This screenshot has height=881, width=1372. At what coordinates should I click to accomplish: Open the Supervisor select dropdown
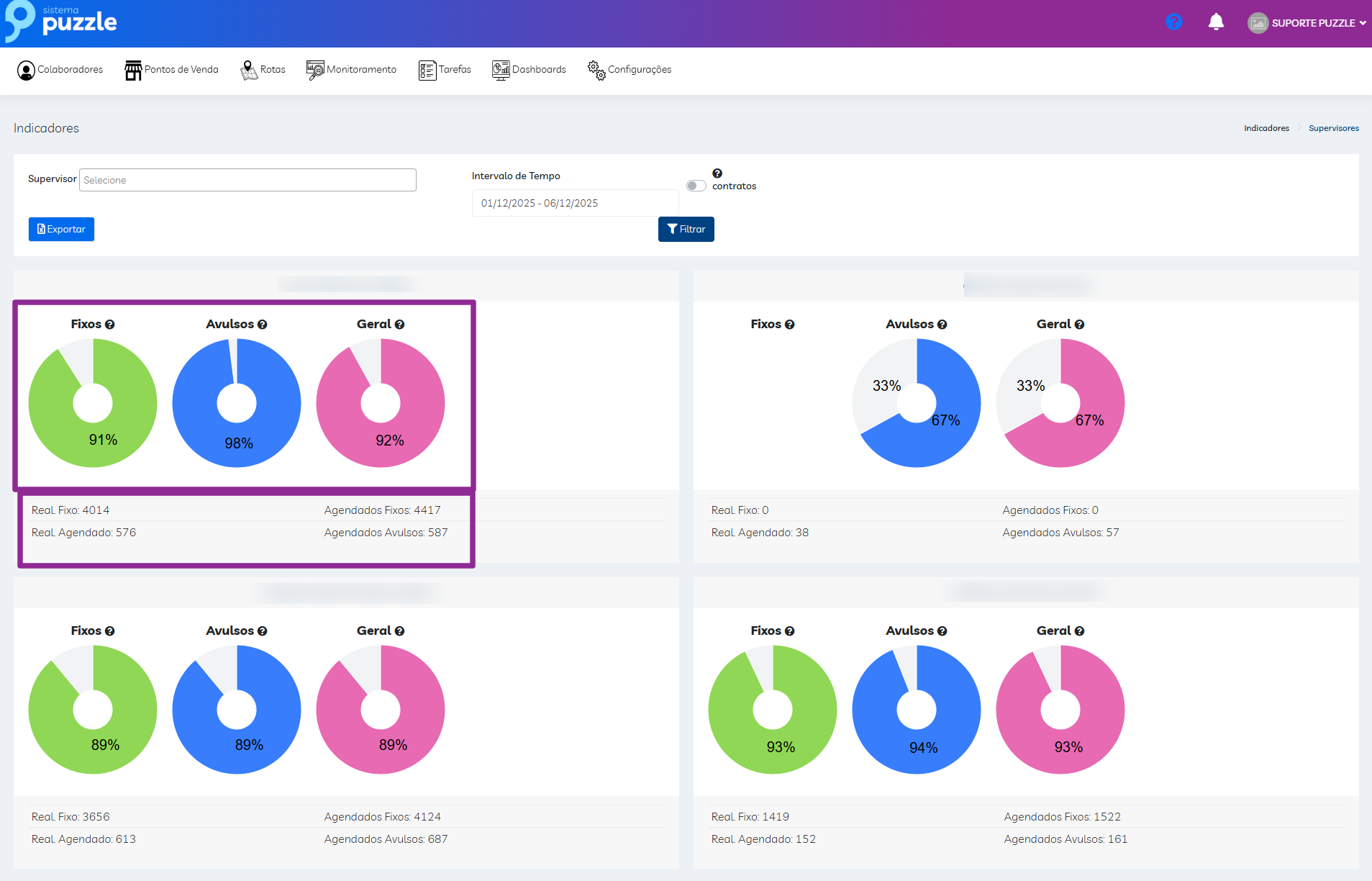click(247, 180)
